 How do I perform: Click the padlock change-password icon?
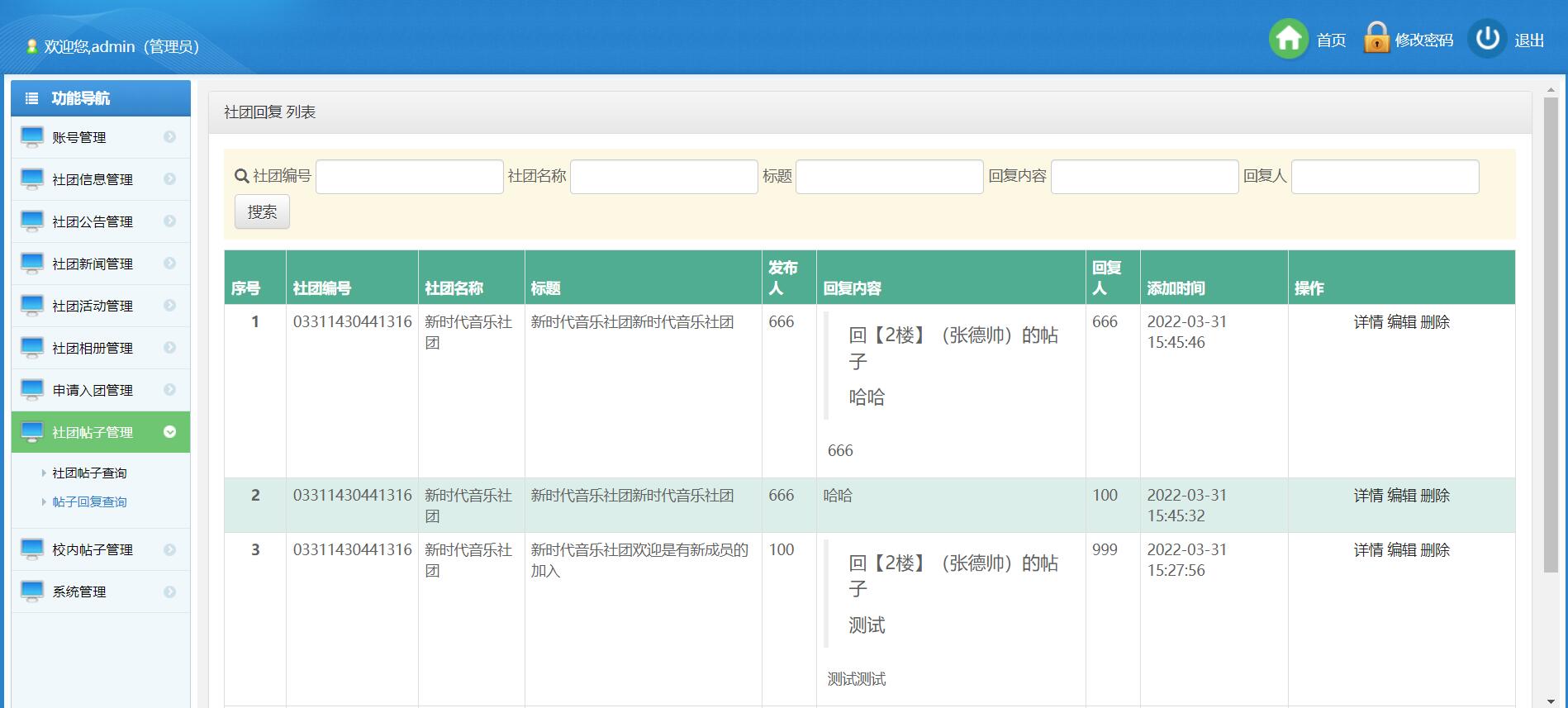pyautogui.click(x=1376, y=38)
